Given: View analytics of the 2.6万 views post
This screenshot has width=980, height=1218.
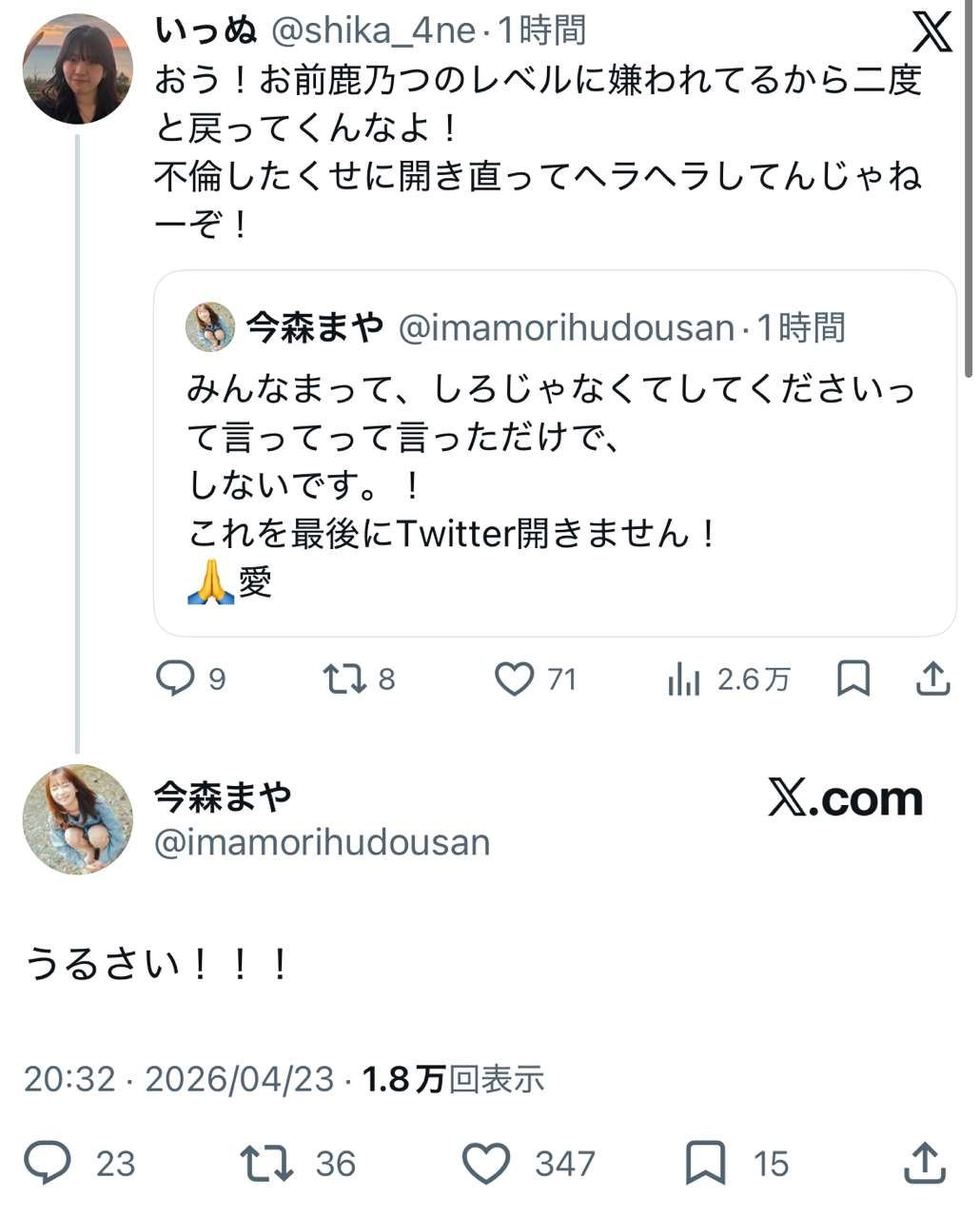Looking at the screenshot, I should 684,679.
